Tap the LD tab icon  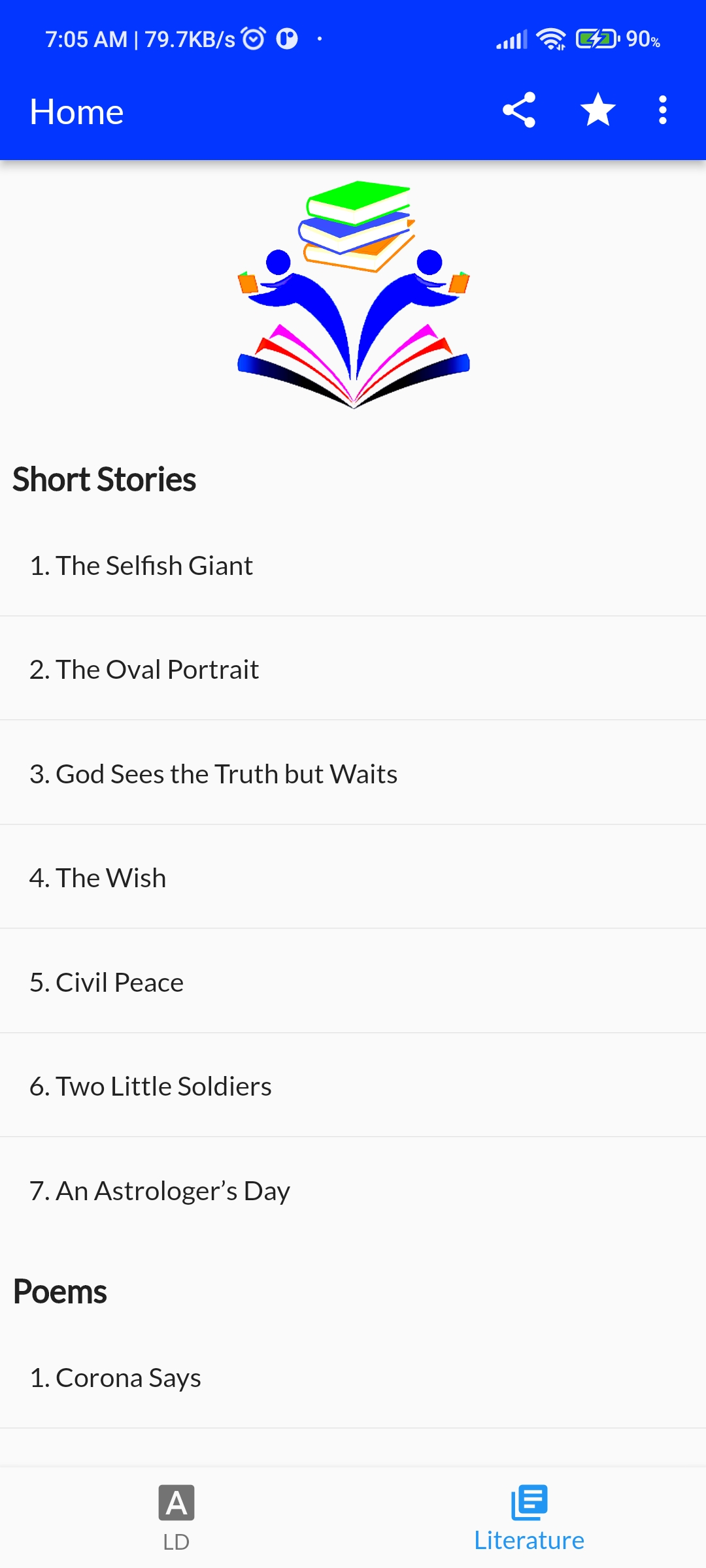(176, 1503)
